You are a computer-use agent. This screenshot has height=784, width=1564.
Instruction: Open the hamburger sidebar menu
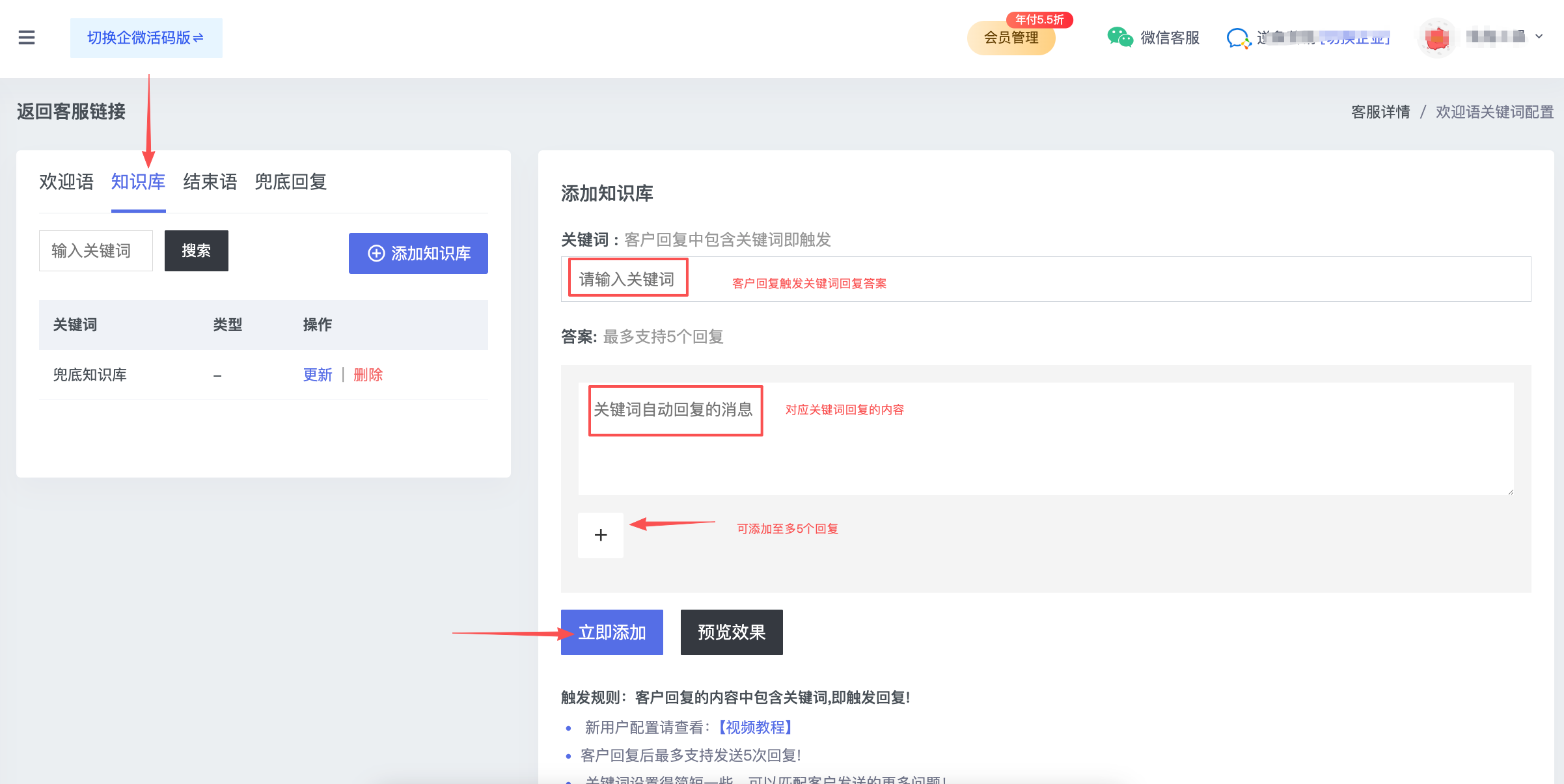[x=27, y=38]
